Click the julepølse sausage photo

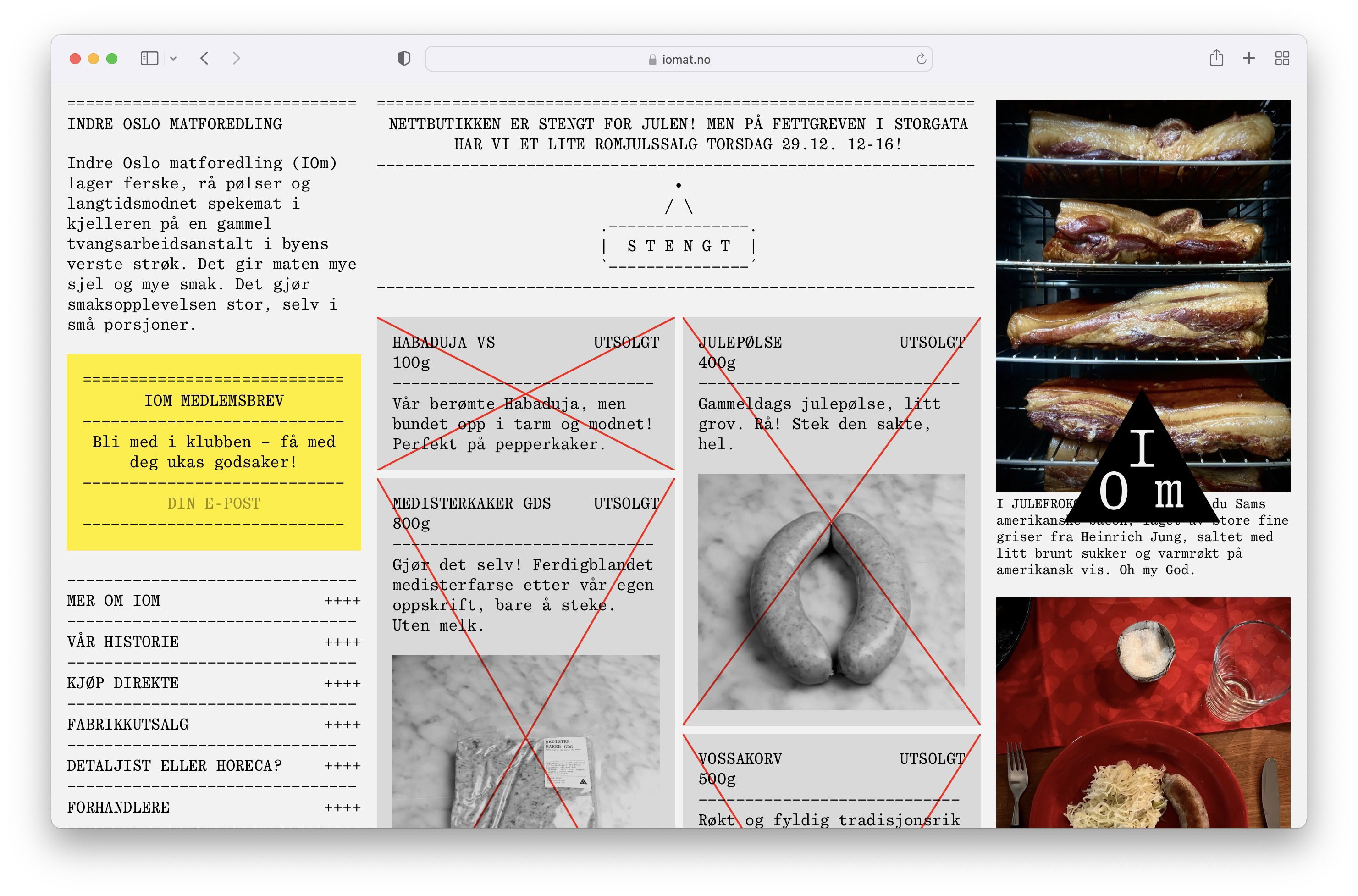(x=831, y=592)
